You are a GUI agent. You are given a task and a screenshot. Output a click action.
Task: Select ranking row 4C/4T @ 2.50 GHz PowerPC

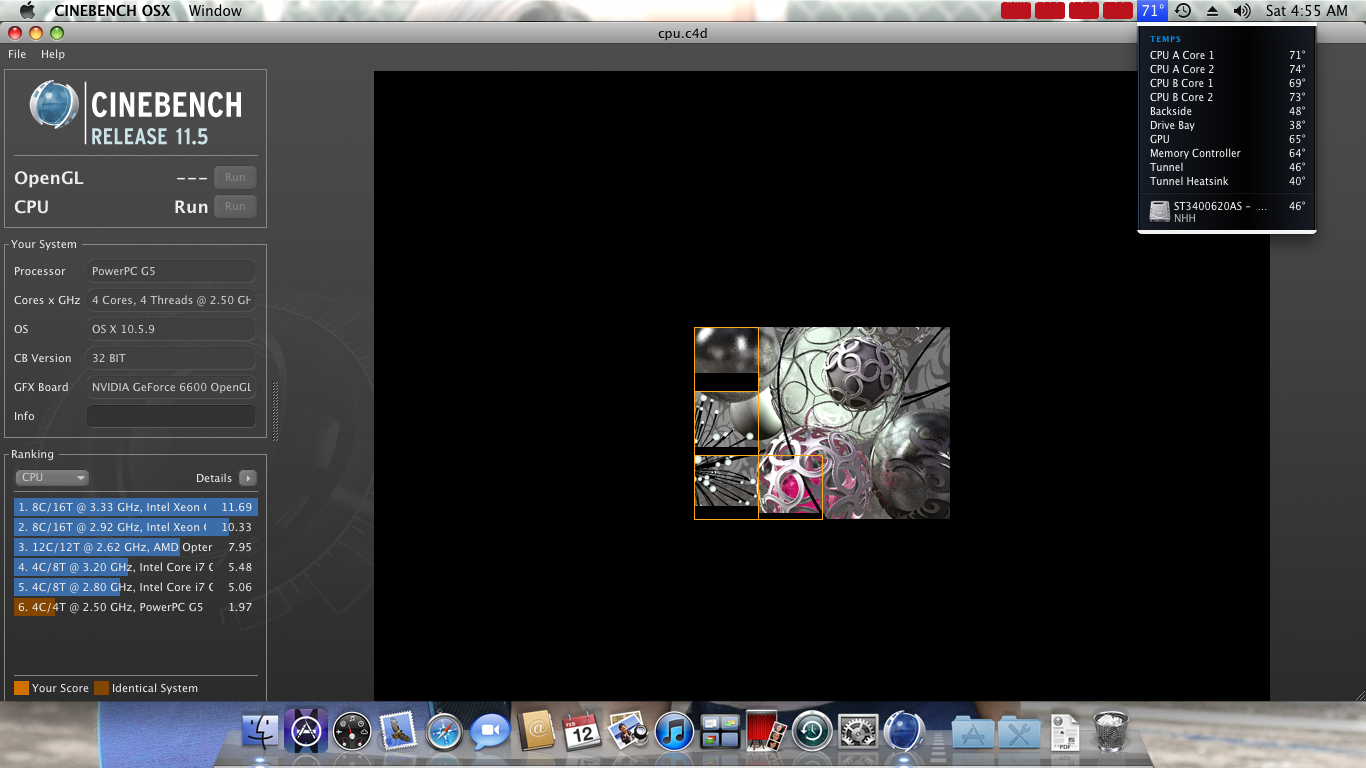pos(136,607)
